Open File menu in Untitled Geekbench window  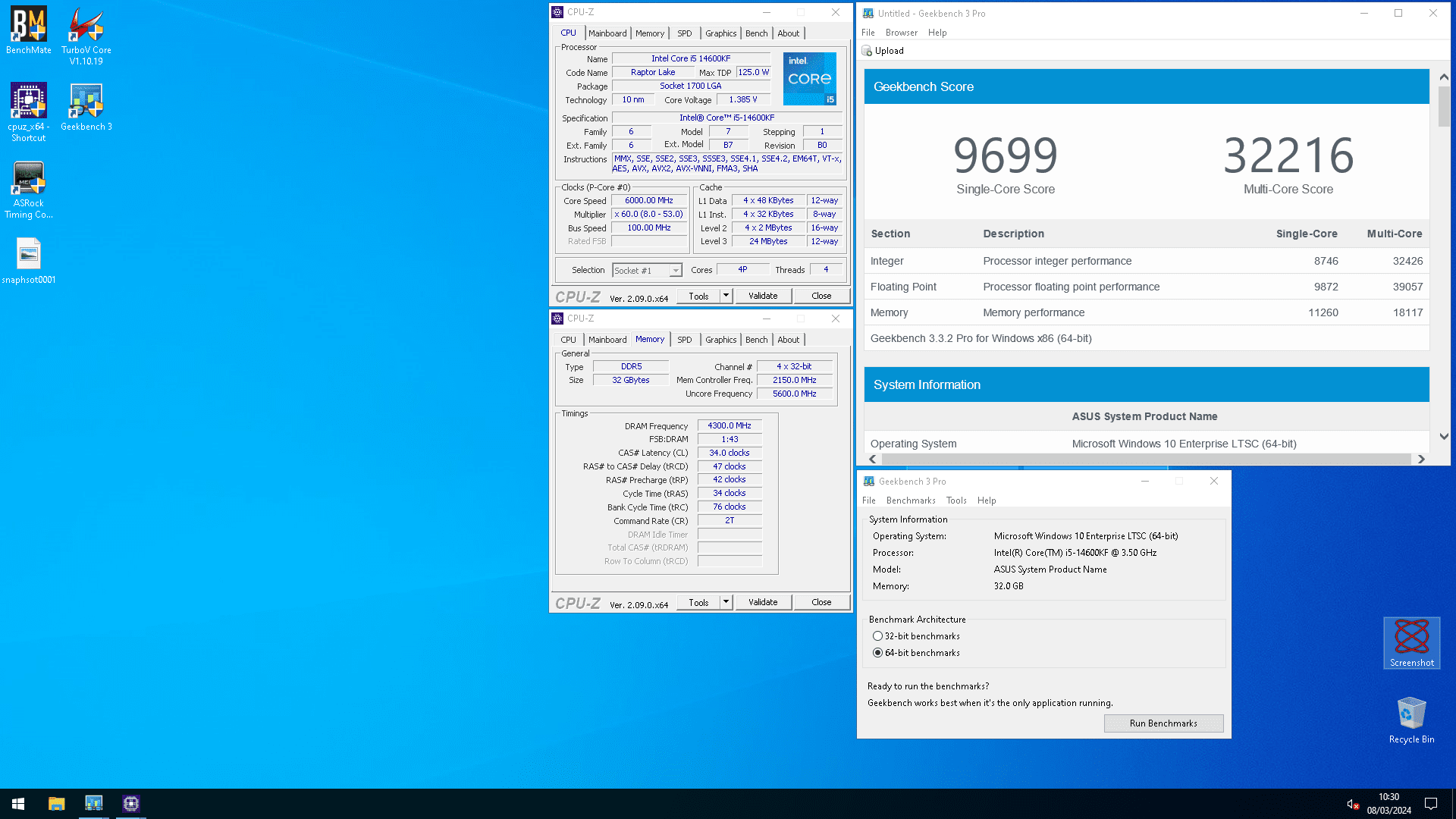tap(868, 33)
